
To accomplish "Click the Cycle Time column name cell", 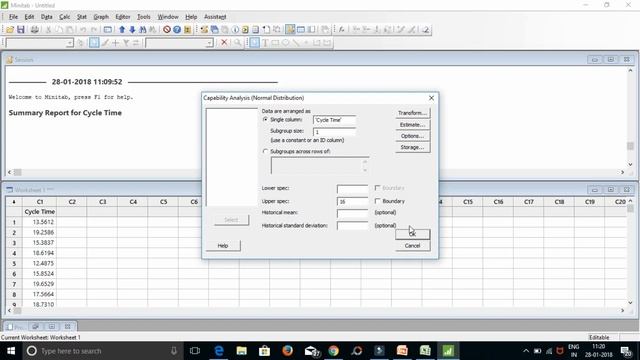I will point(40,212).
